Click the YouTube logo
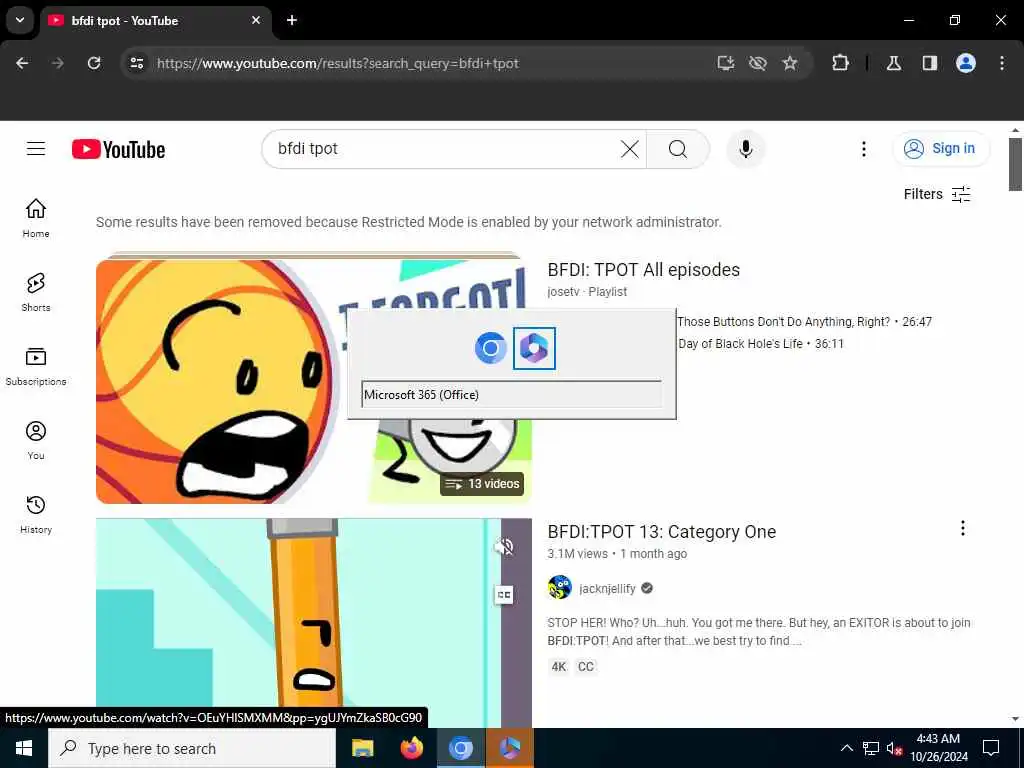The height and width of the screenshot is (768, 1024). click(x=118, y=150)
